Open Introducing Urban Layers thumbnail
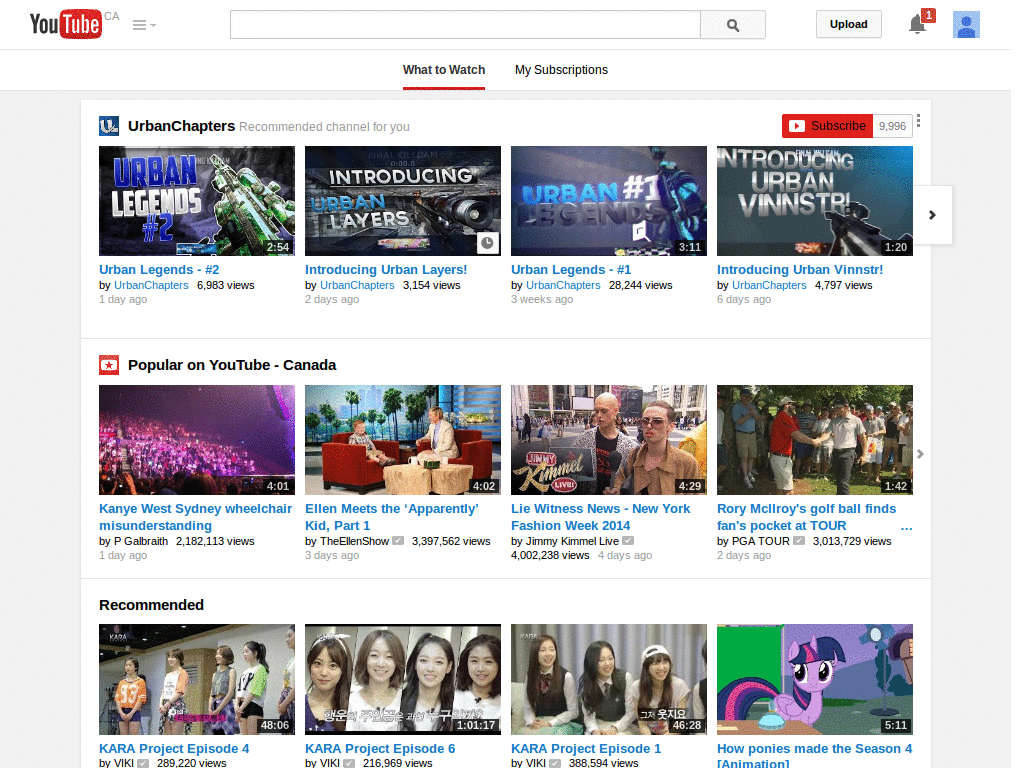Image resolution: width=1024 pixels, height=768 pixels. [403, 200]
